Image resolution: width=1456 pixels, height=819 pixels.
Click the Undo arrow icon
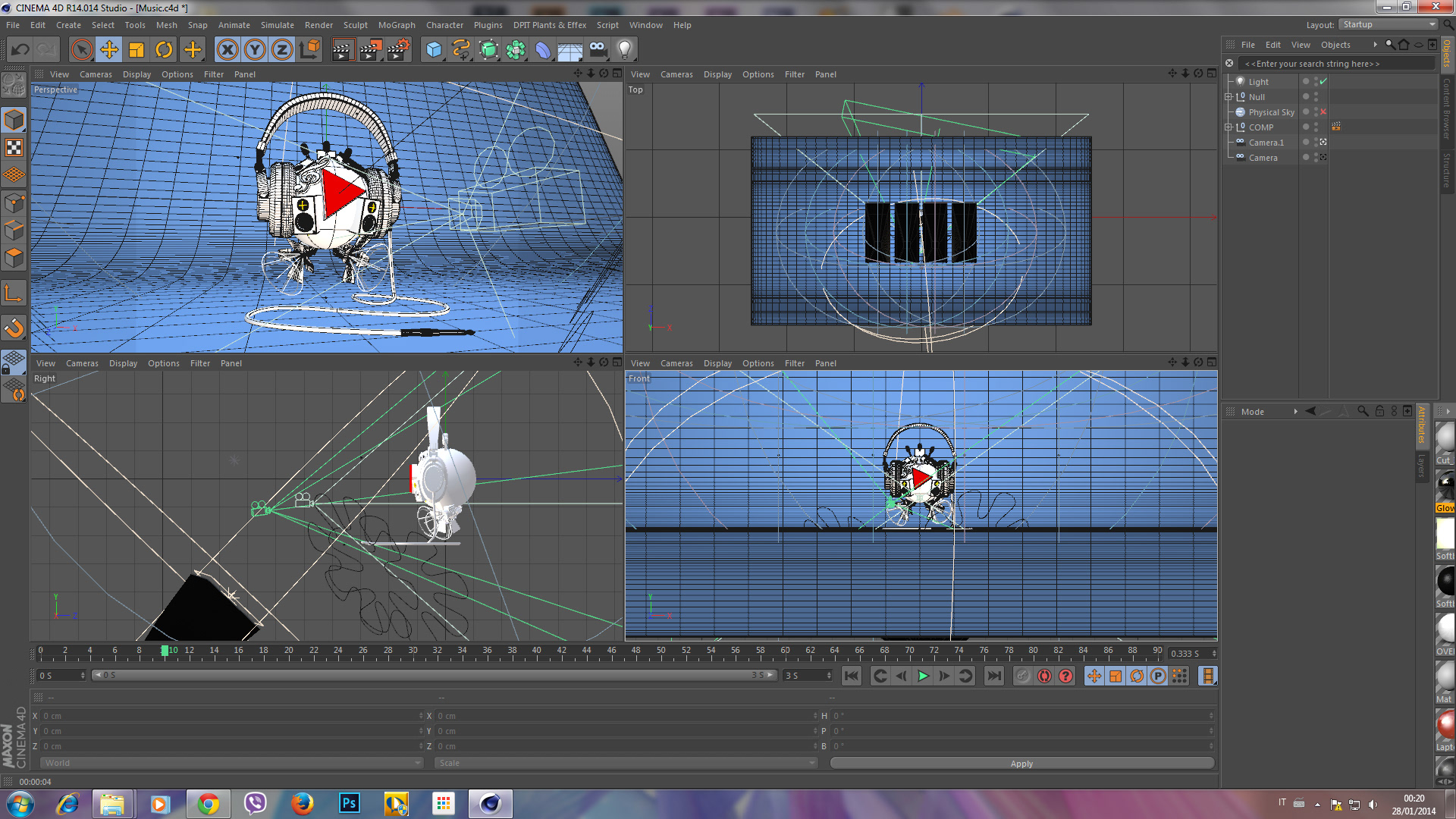tap(20, 50)
